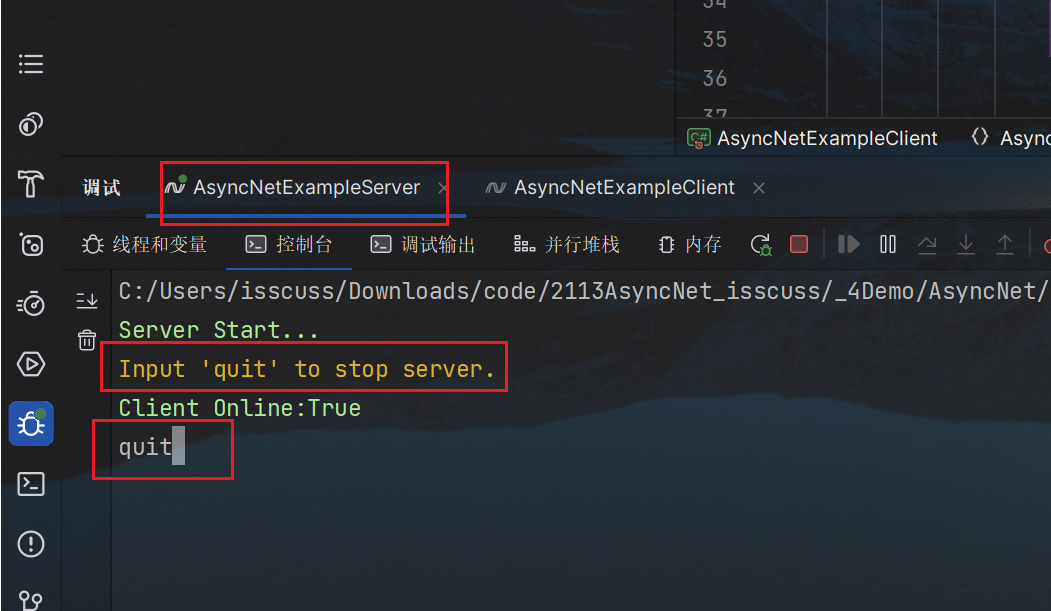Viewport: 1051px width, 611px height.
Task: Select the AsyncNetExampleServer debug tab
Action: point(305,188)
